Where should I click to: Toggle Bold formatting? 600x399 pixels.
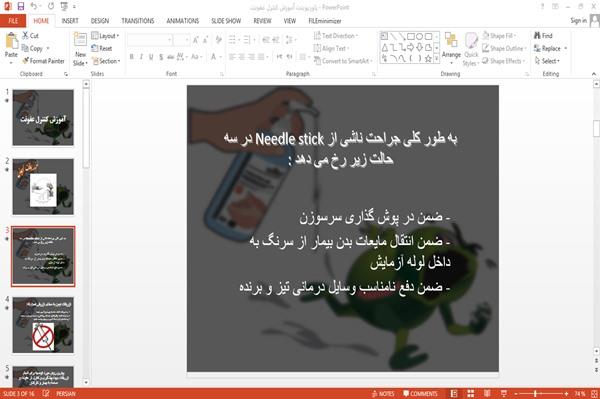132,57
